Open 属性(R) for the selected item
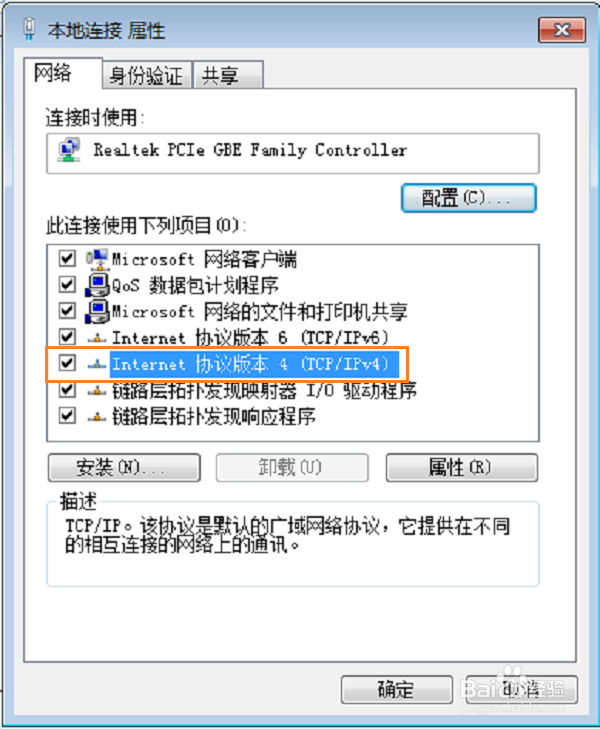The image size is (600, 729). click(462, 467)
